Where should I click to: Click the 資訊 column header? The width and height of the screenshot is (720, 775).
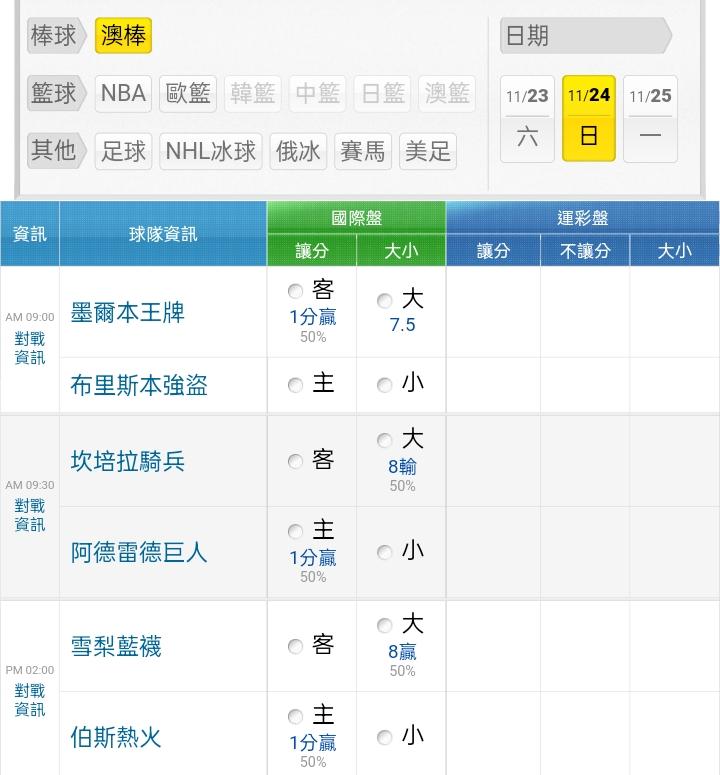click(30, 234)
